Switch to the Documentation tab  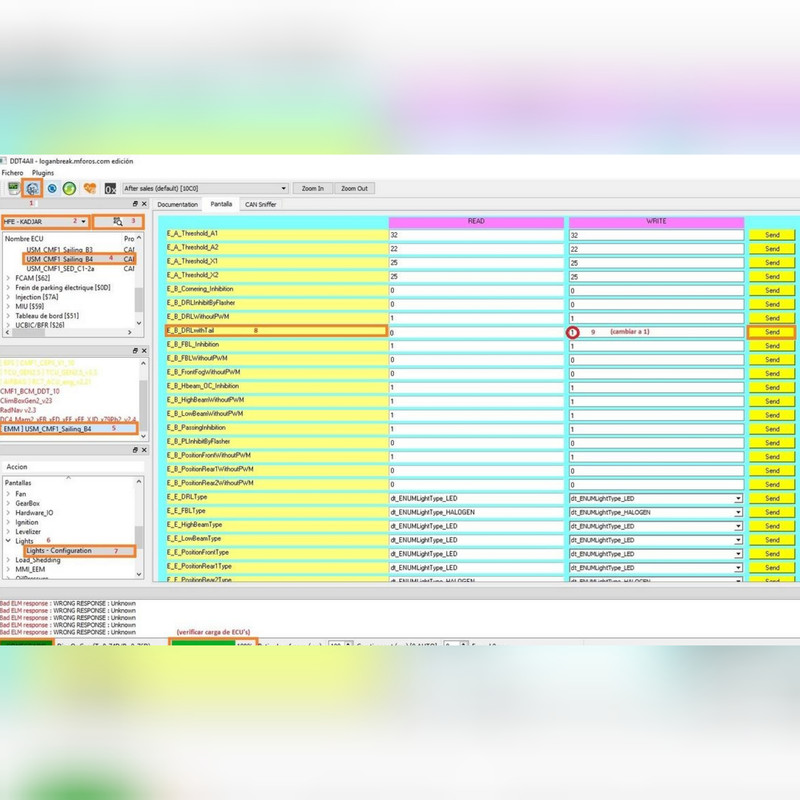178,204
